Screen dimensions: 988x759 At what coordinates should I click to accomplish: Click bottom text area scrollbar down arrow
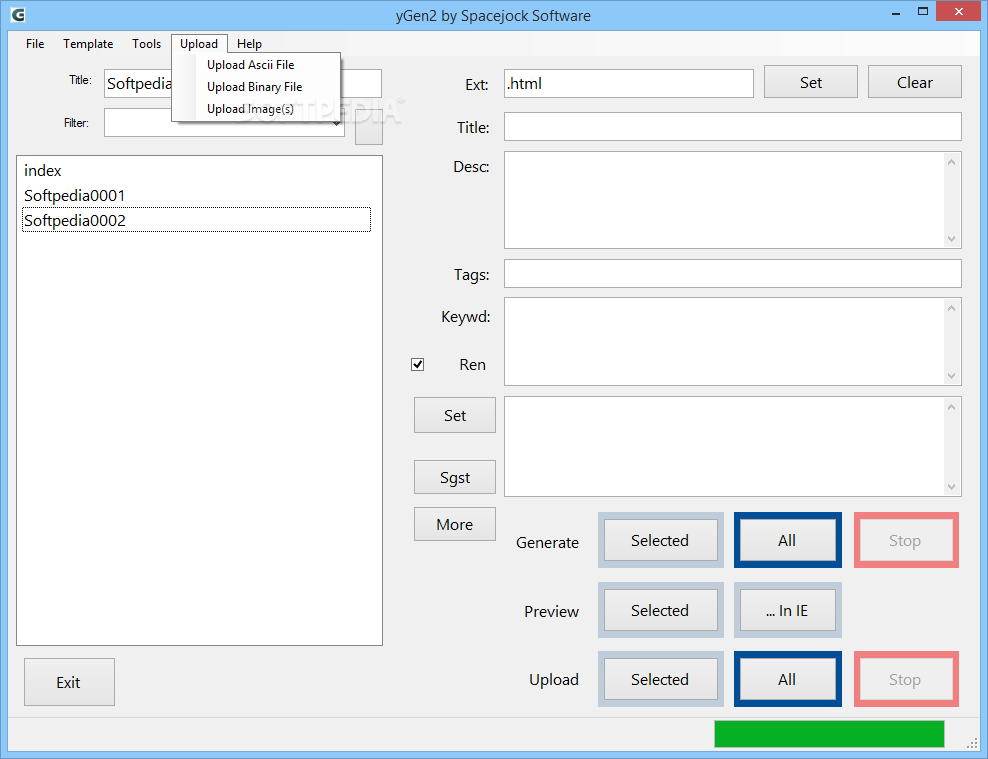click(x=951, y=487)
